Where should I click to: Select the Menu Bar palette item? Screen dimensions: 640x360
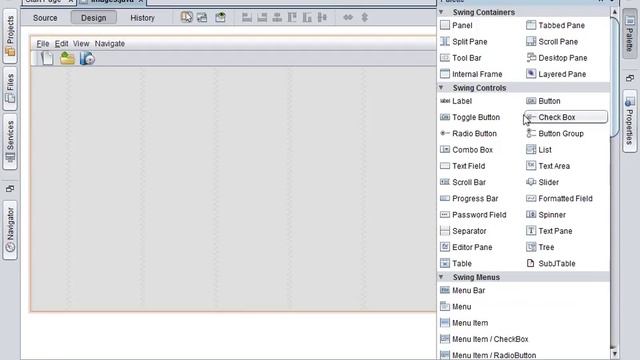pos(462,291)
